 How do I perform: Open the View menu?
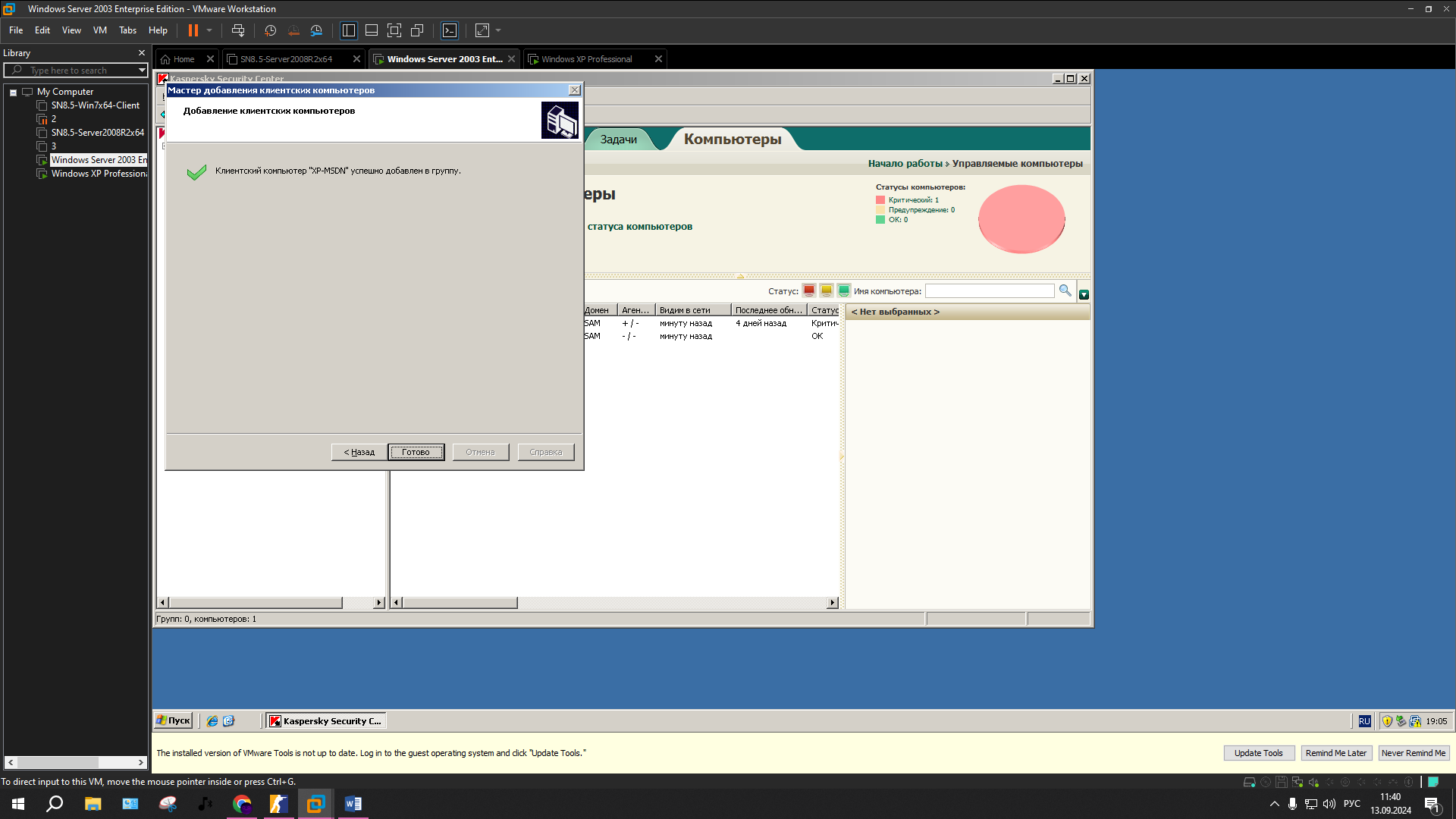coord(71,30)
